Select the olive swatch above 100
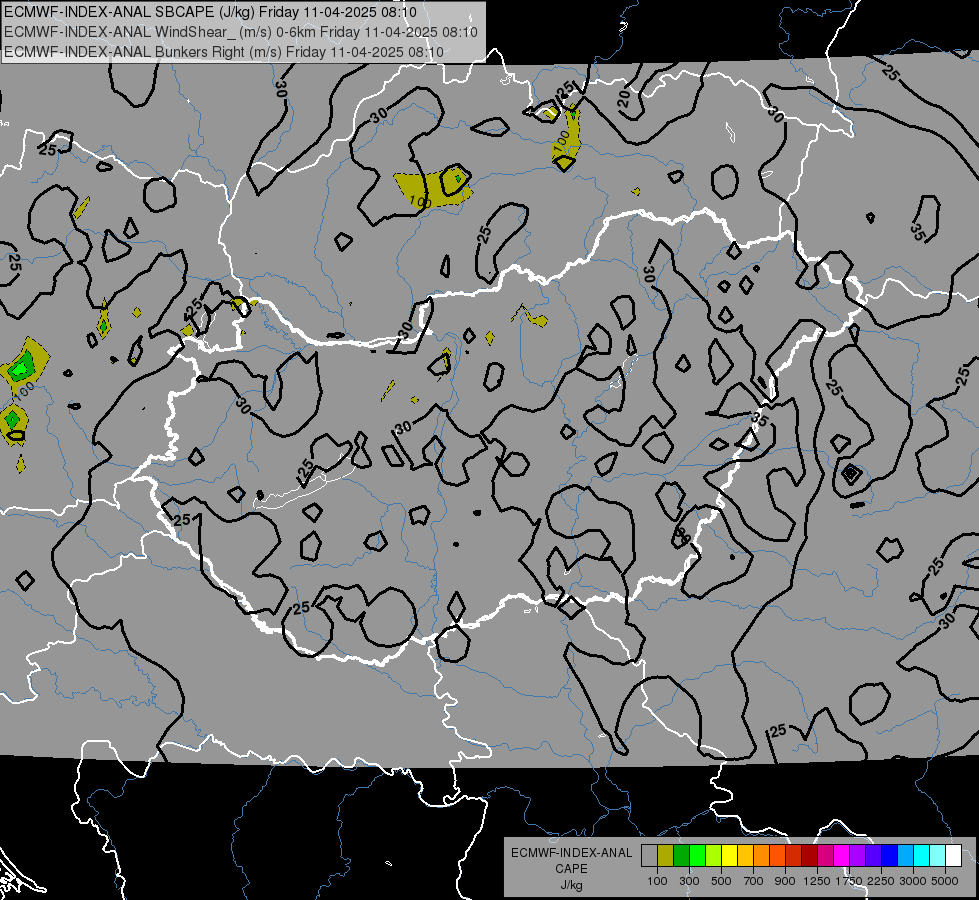Screen dimensions: 979x900 click(x=666, y=856)
